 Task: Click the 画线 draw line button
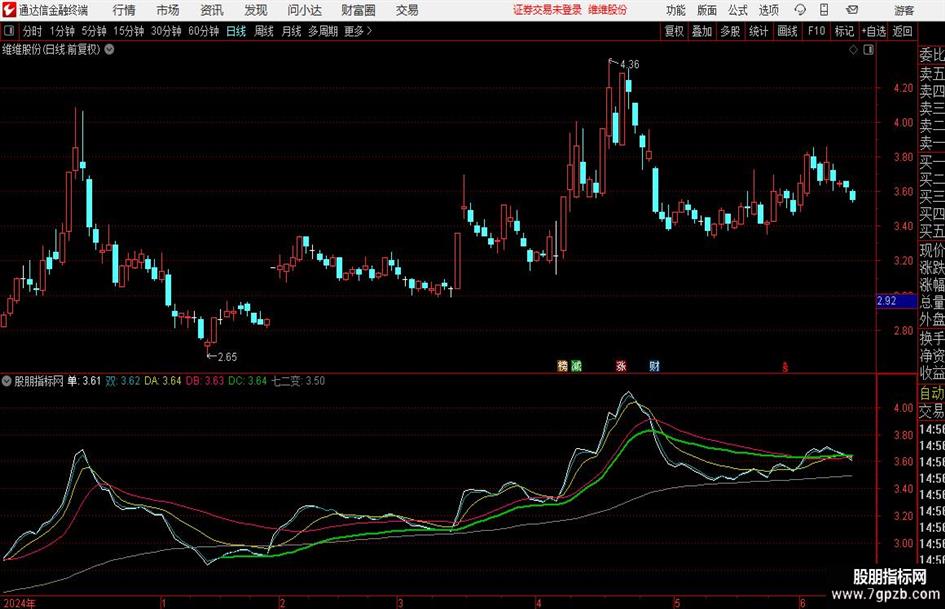click(x=787, y=31)
